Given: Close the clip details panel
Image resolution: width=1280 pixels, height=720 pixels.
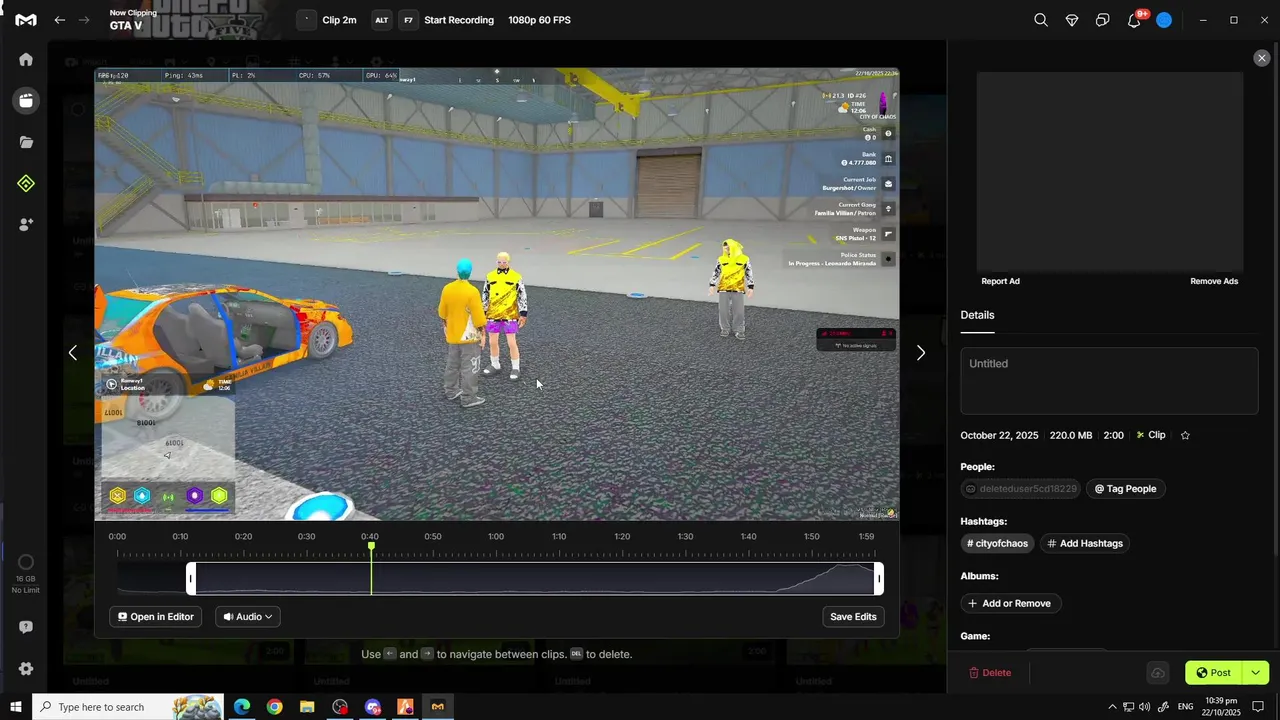Looking at the screenshot, I should [1261, 58].
